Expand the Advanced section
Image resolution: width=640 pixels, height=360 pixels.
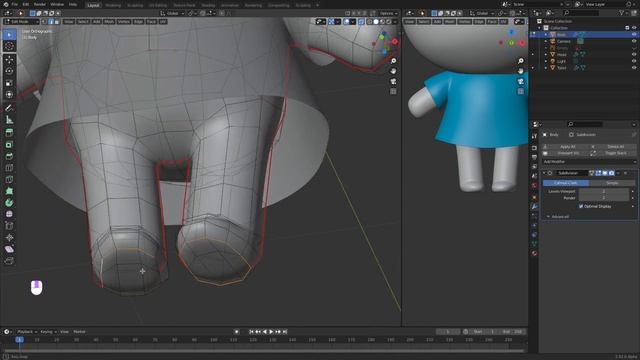[x=560, y=217]
